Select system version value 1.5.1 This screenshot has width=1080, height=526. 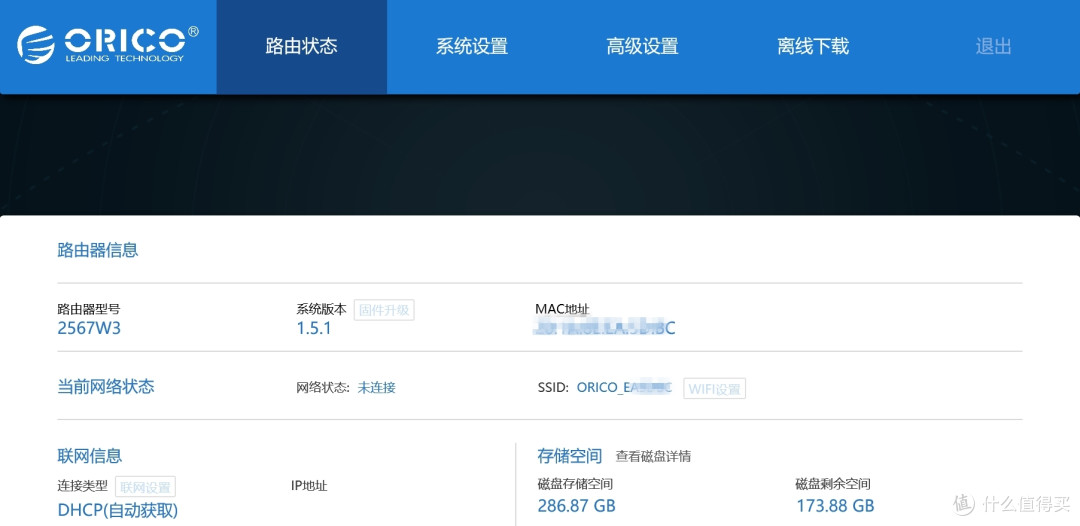[x=313, y=328]
